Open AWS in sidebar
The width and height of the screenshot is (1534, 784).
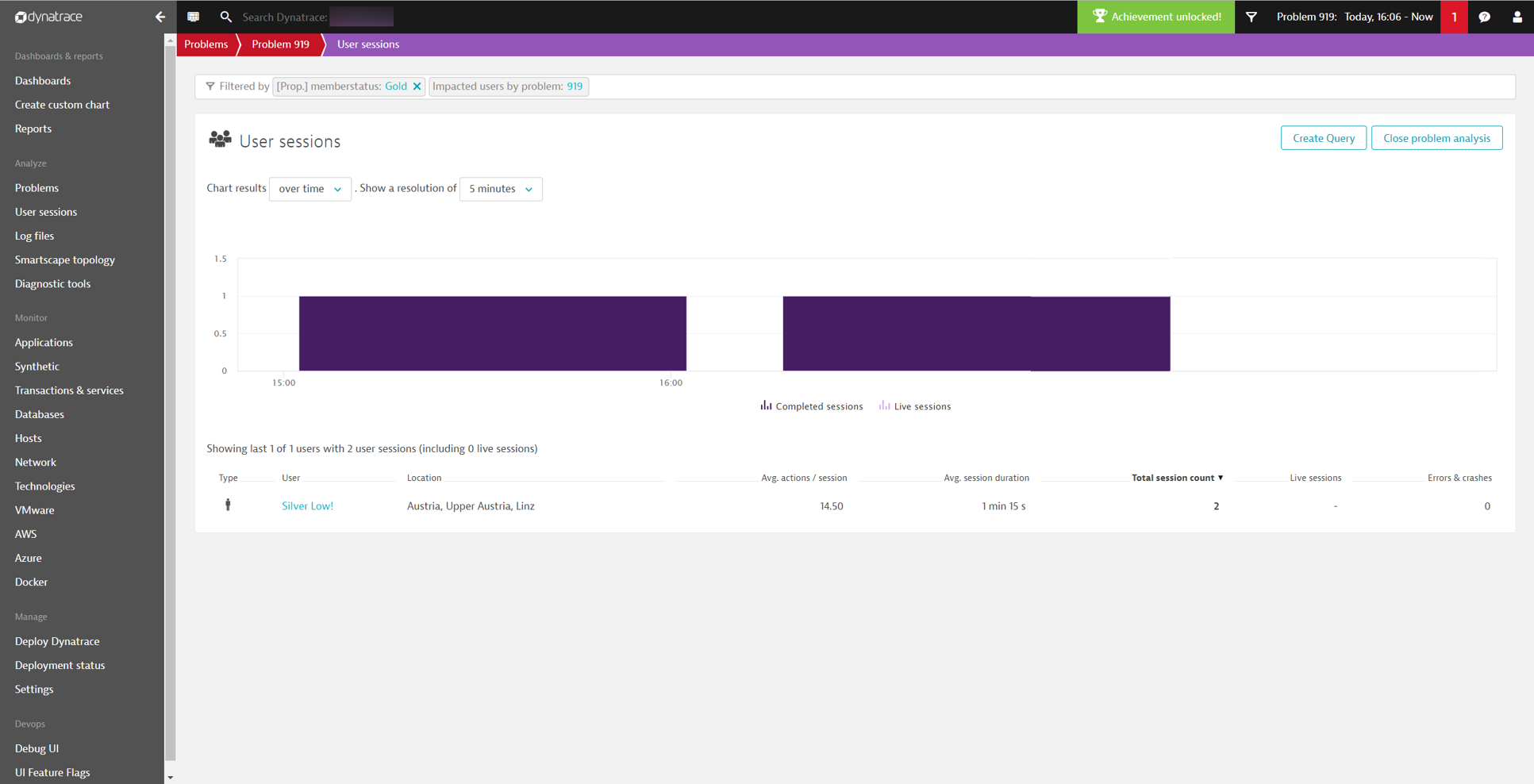point(26,534)
